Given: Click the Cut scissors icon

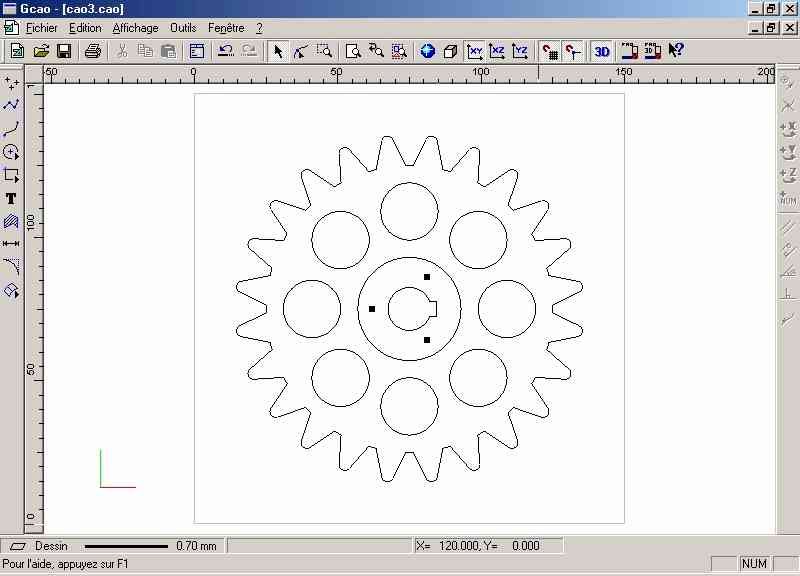Looking at the screenshot, I should point(122,51).
